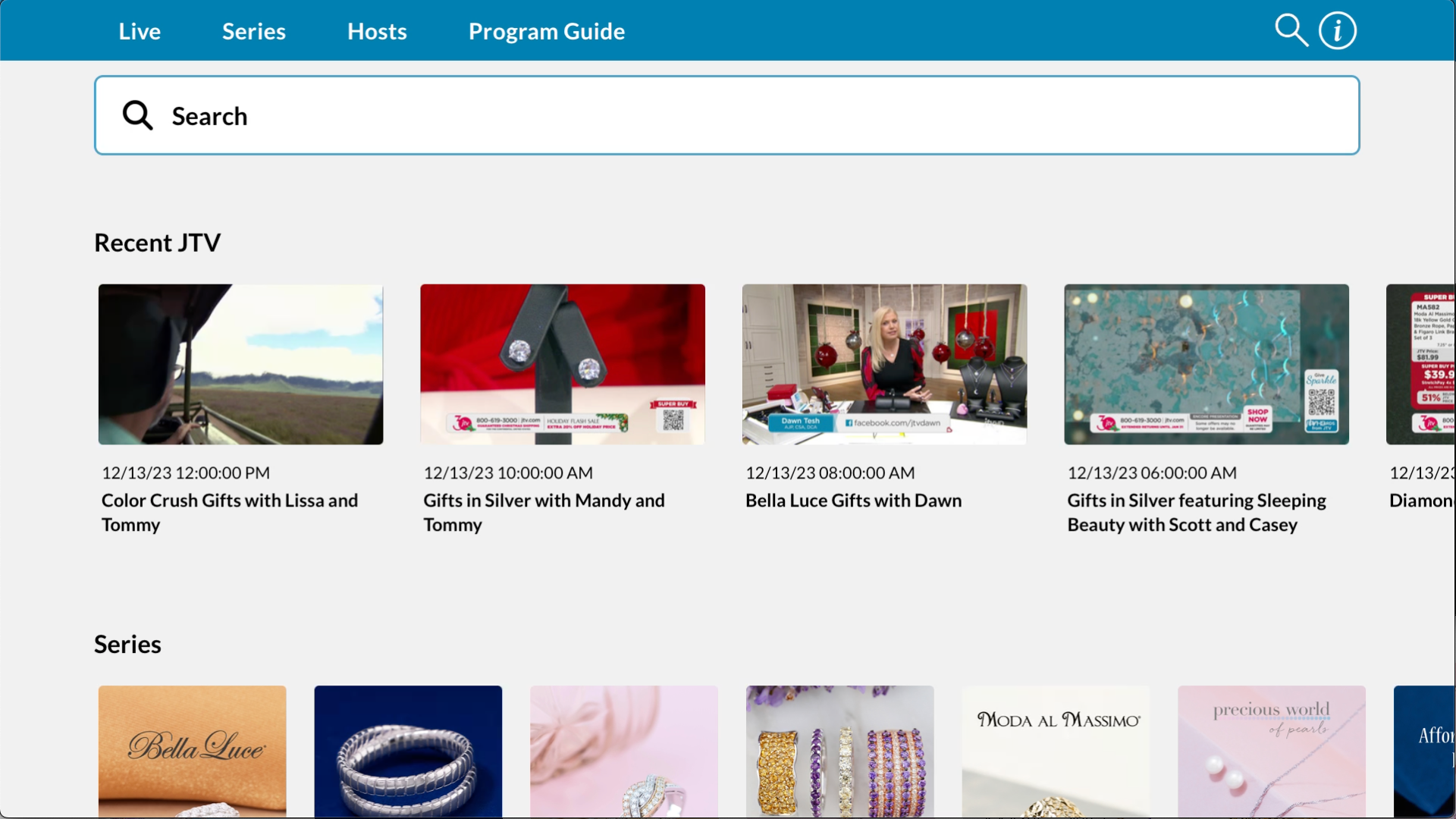Click the 12/13/23 12:00:00 PM timestamp

tap(186, 473)
